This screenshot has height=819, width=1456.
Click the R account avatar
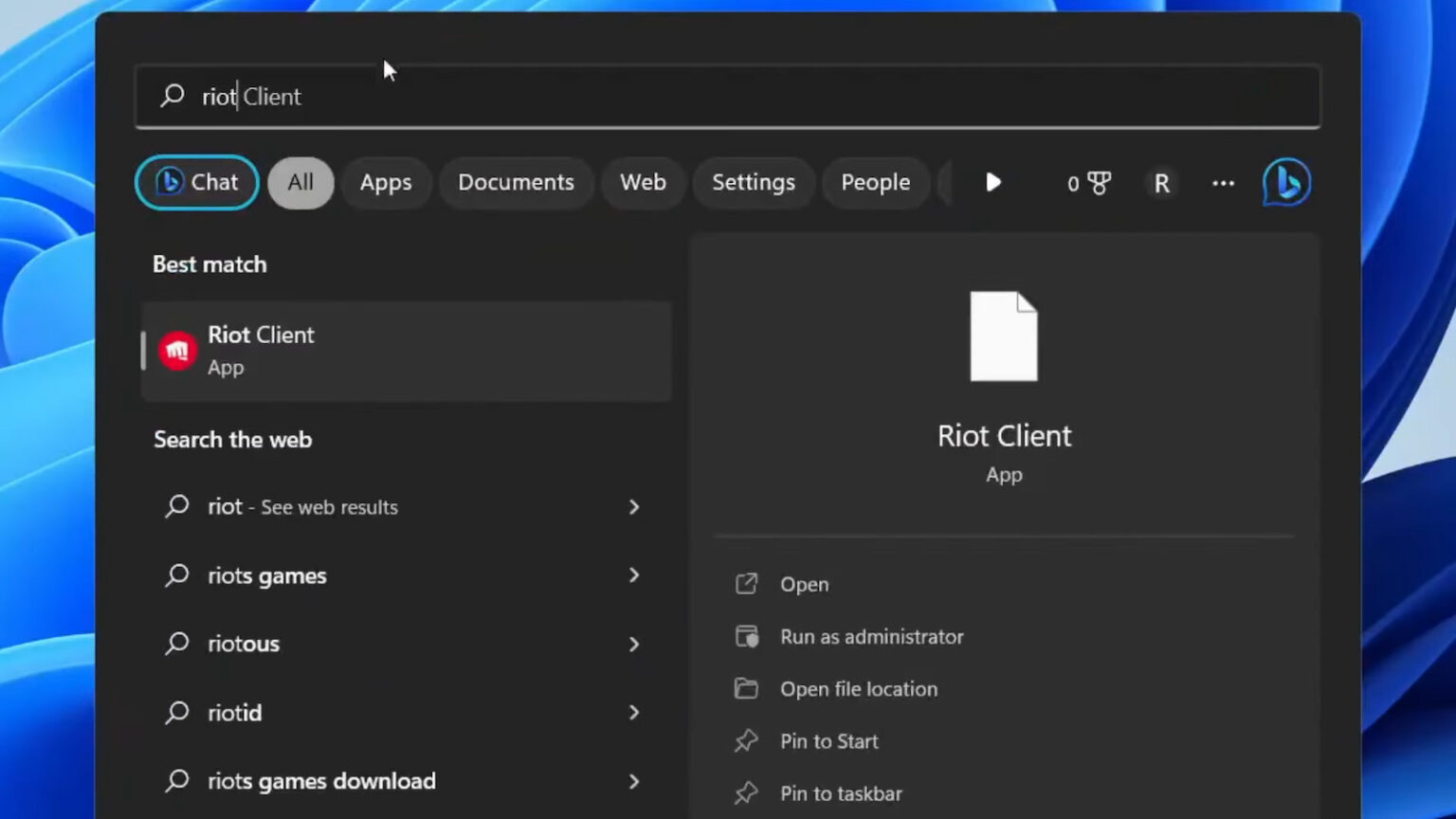[1161, 183]
